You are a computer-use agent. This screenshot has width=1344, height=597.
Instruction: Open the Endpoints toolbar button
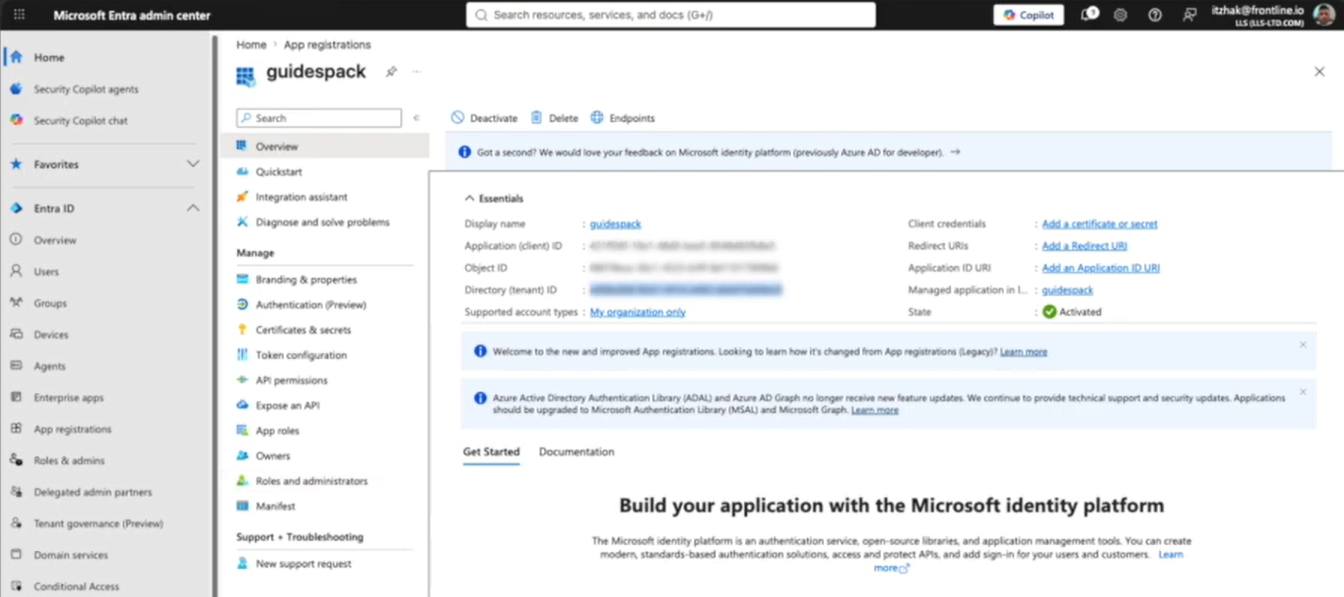pyautogui.click(x=622, y=118)
